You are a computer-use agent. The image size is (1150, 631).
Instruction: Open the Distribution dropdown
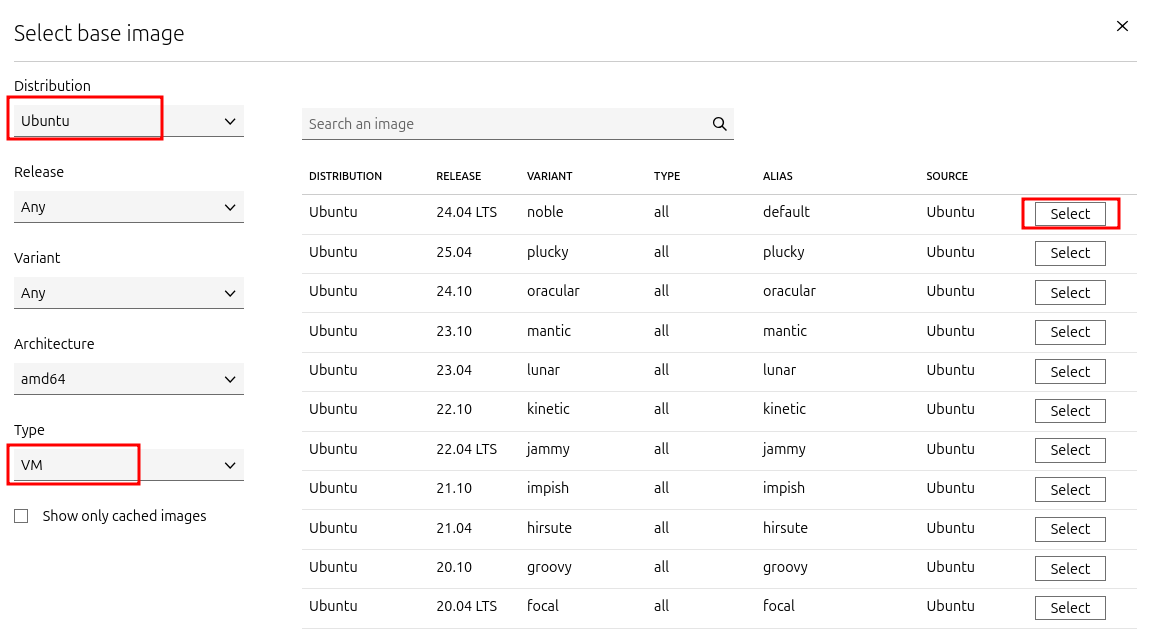point(129,121)
